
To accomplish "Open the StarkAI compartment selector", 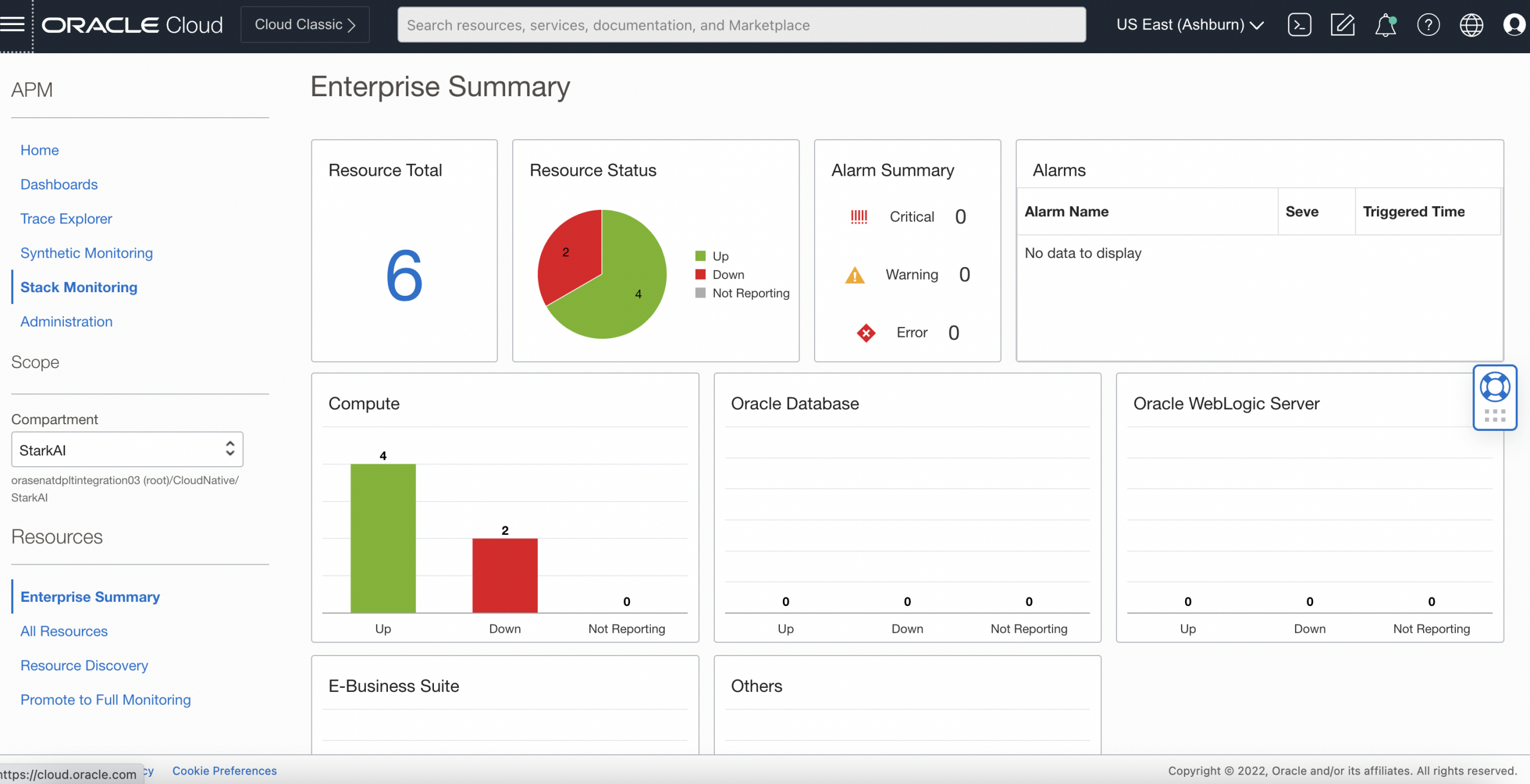I will pos(127,449).
